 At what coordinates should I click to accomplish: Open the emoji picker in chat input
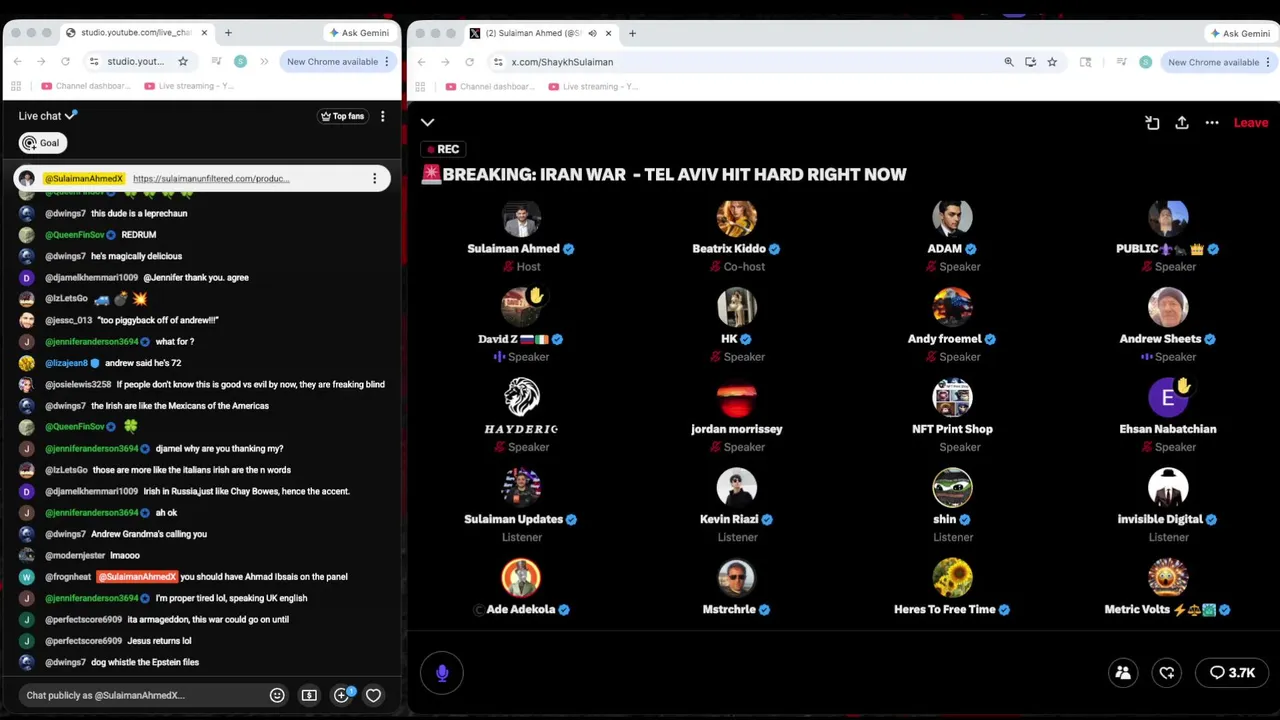277,695
